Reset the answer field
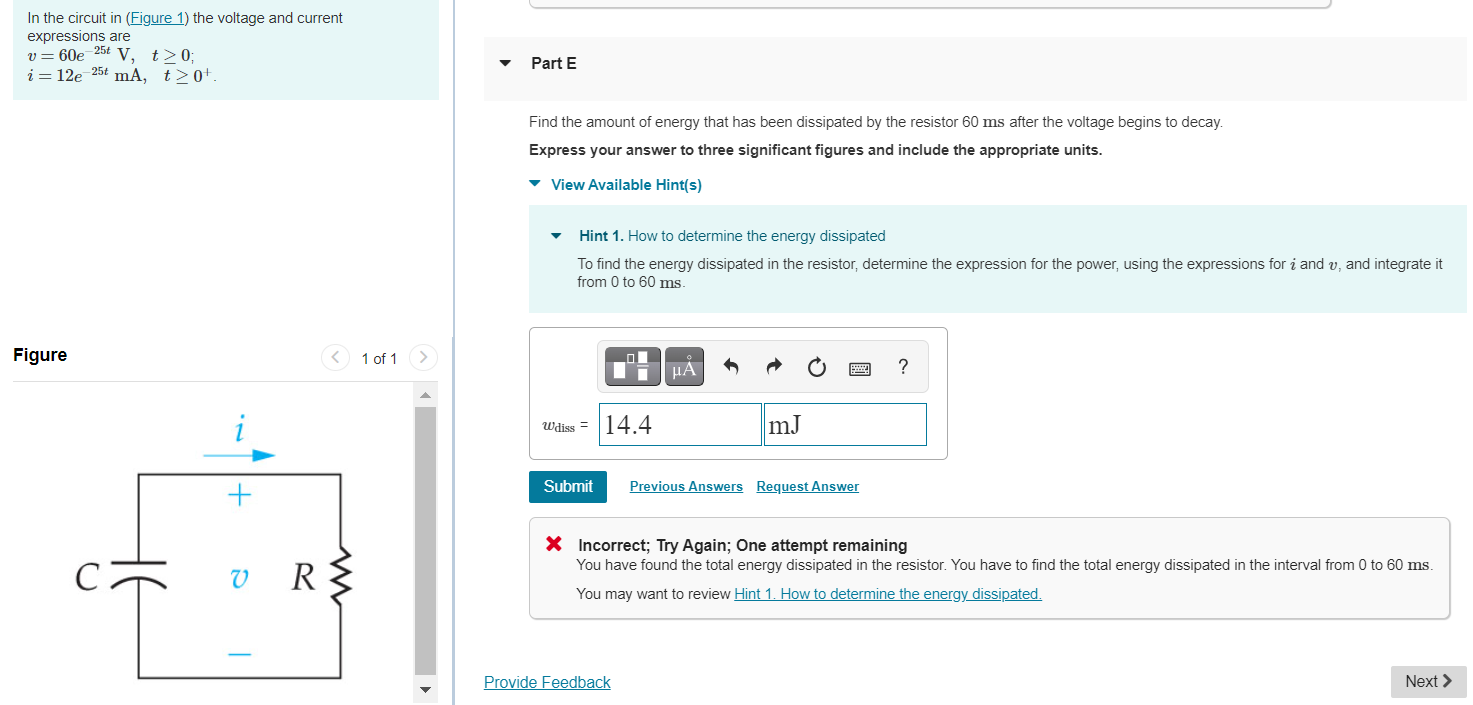Viewport: 1473px width, 705px height. coord(817,368)
